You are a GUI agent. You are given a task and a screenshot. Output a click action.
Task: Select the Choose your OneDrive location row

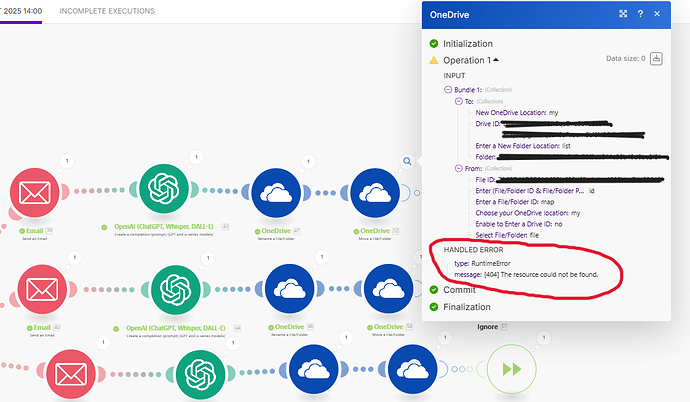tap(528, 213)
